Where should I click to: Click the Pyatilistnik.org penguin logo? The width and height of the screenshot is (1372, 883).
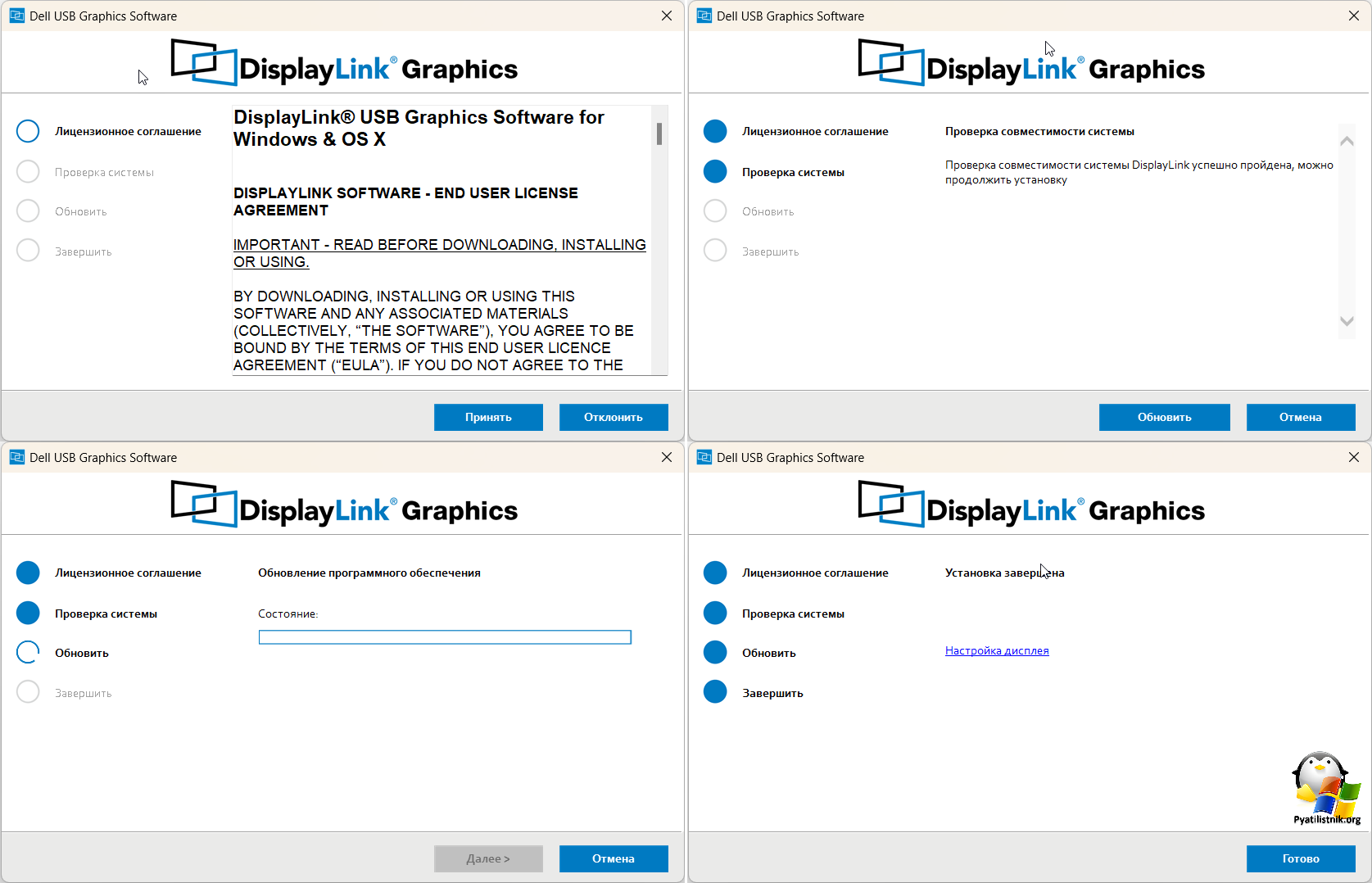tap(1325, 787)
